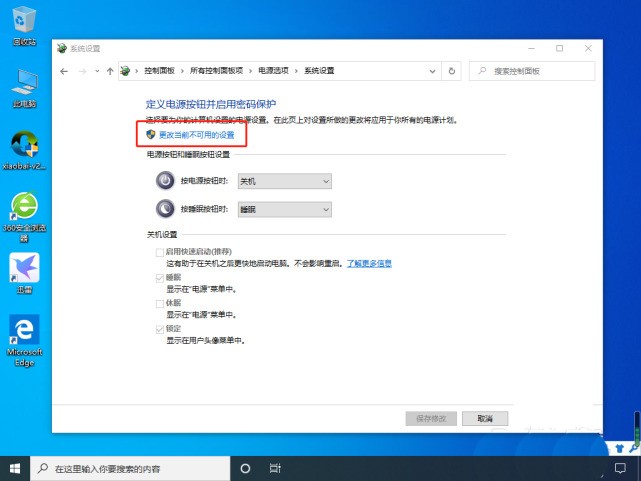Launch the xiaobai installer desktop icon
This screenshot has width=641, height=481.
coord(24,150)
